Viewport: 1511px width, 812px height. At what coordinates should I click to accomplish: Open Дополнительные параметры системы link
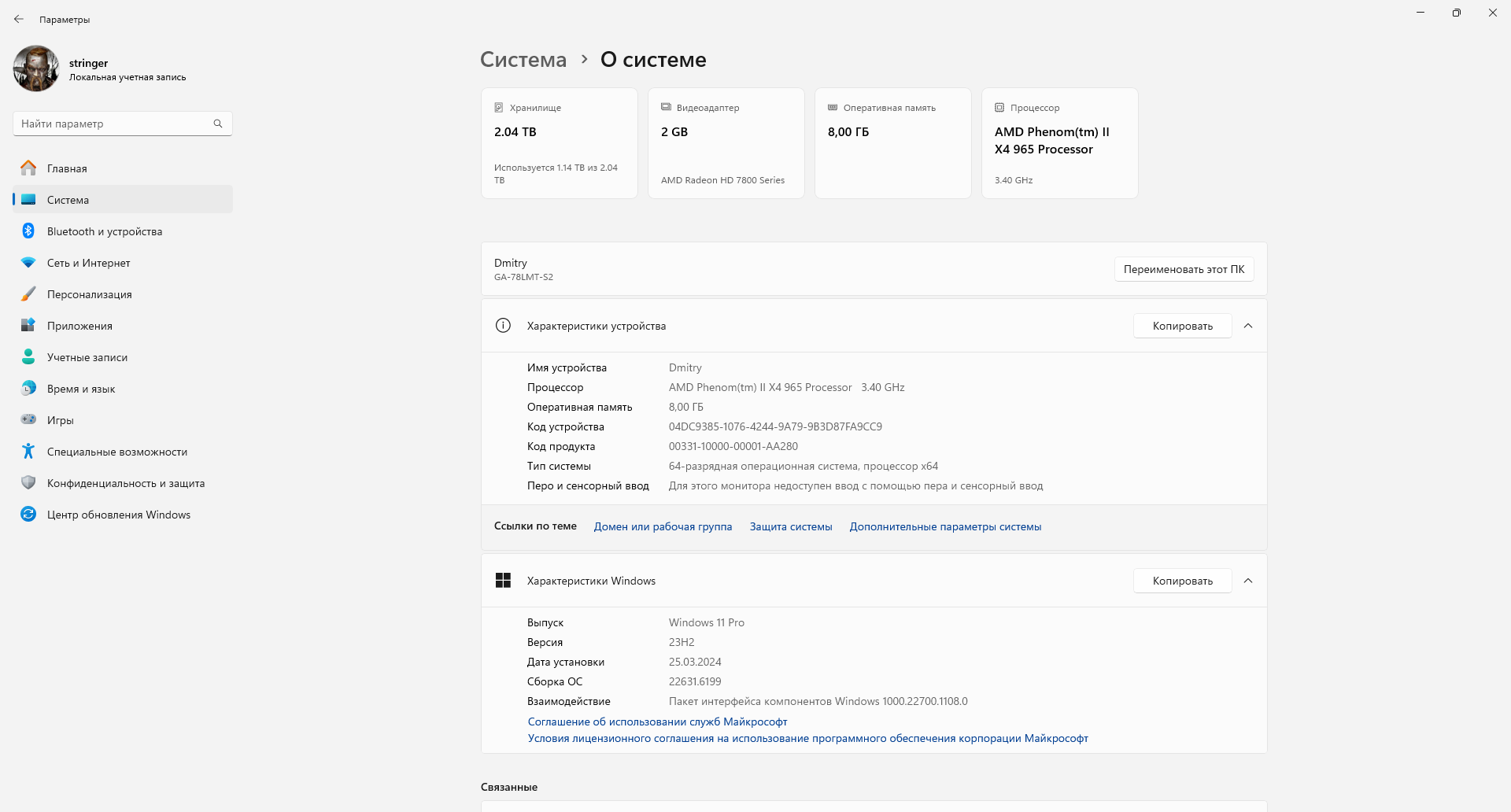[945, 526]
